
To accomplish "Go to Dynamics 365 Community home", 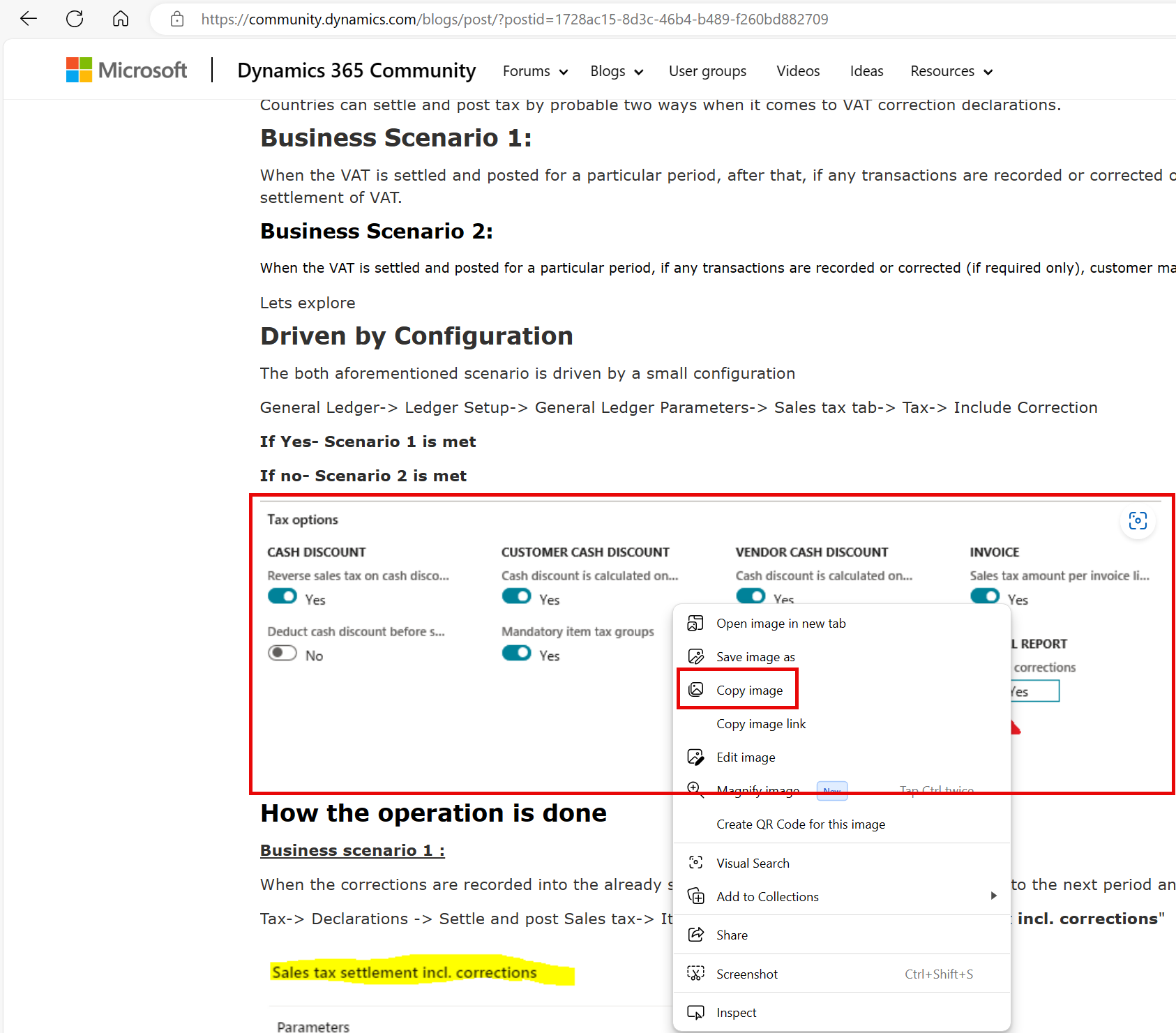I will tap(356, 70).
